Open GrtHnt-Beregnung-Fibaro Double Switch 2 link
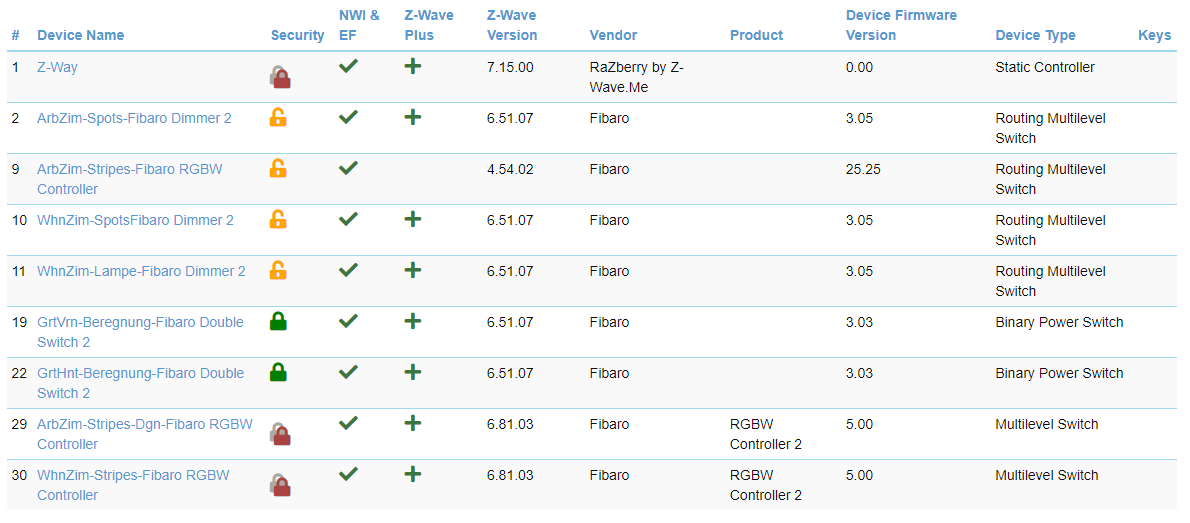Image resolution: width=1190 pixels, height=523 pixels. coord(140,383)
